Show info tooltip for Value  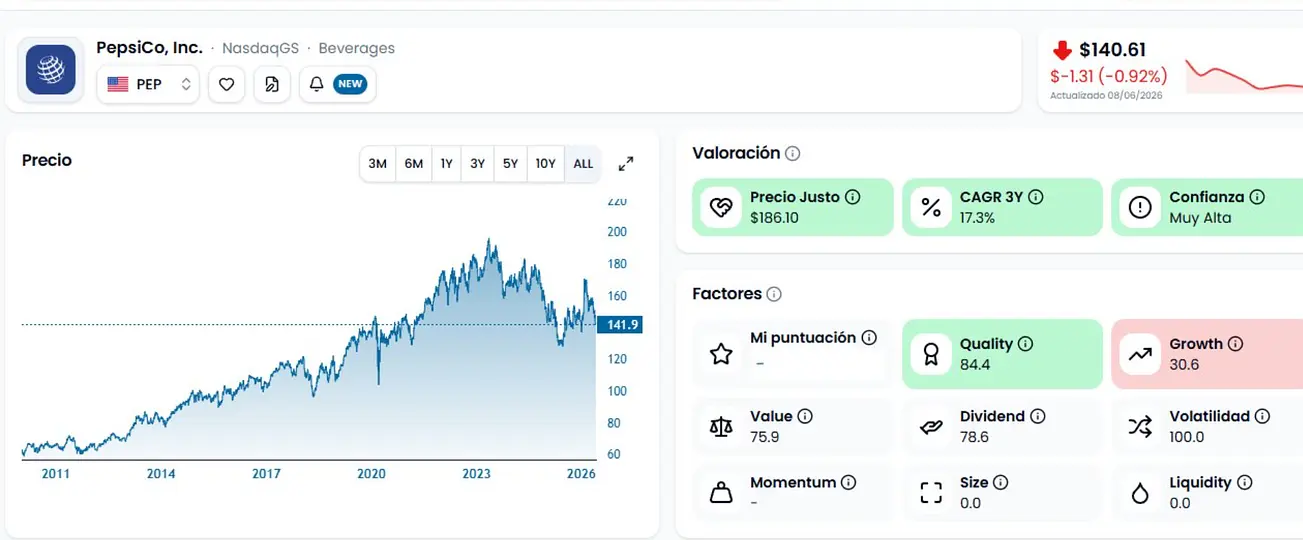pyautogui.click(x=805, y=416)
